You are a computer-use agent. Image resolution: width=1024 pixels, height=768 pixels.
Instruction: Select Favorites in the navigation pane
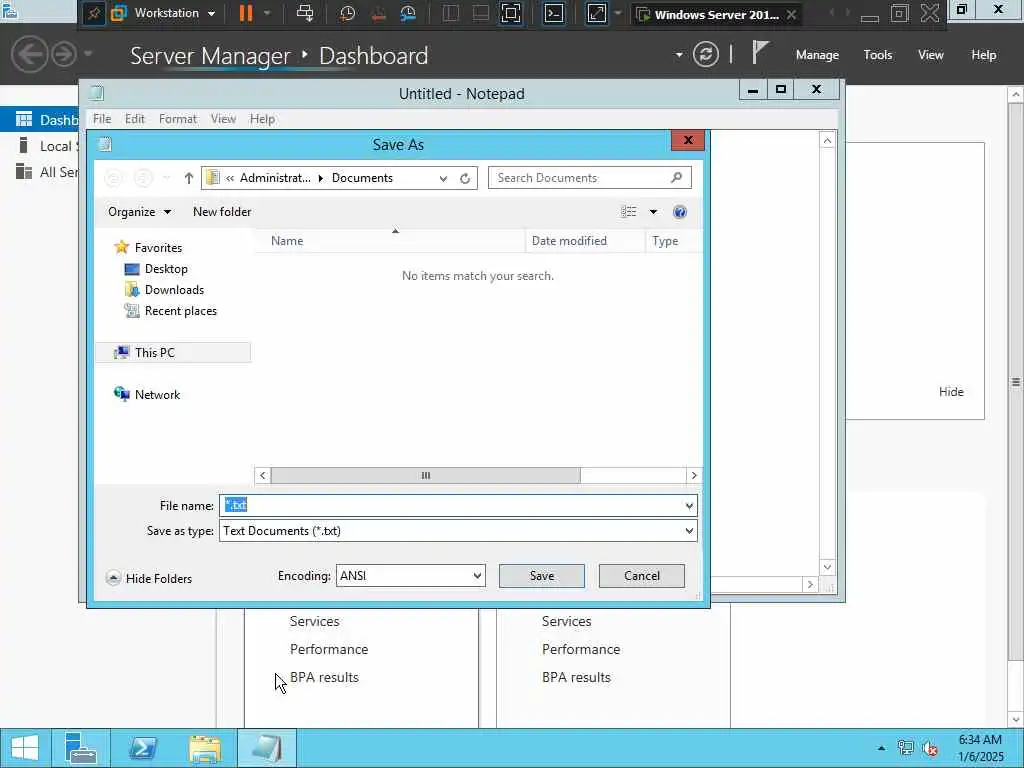pyautogui.click(x=158, y=248)
